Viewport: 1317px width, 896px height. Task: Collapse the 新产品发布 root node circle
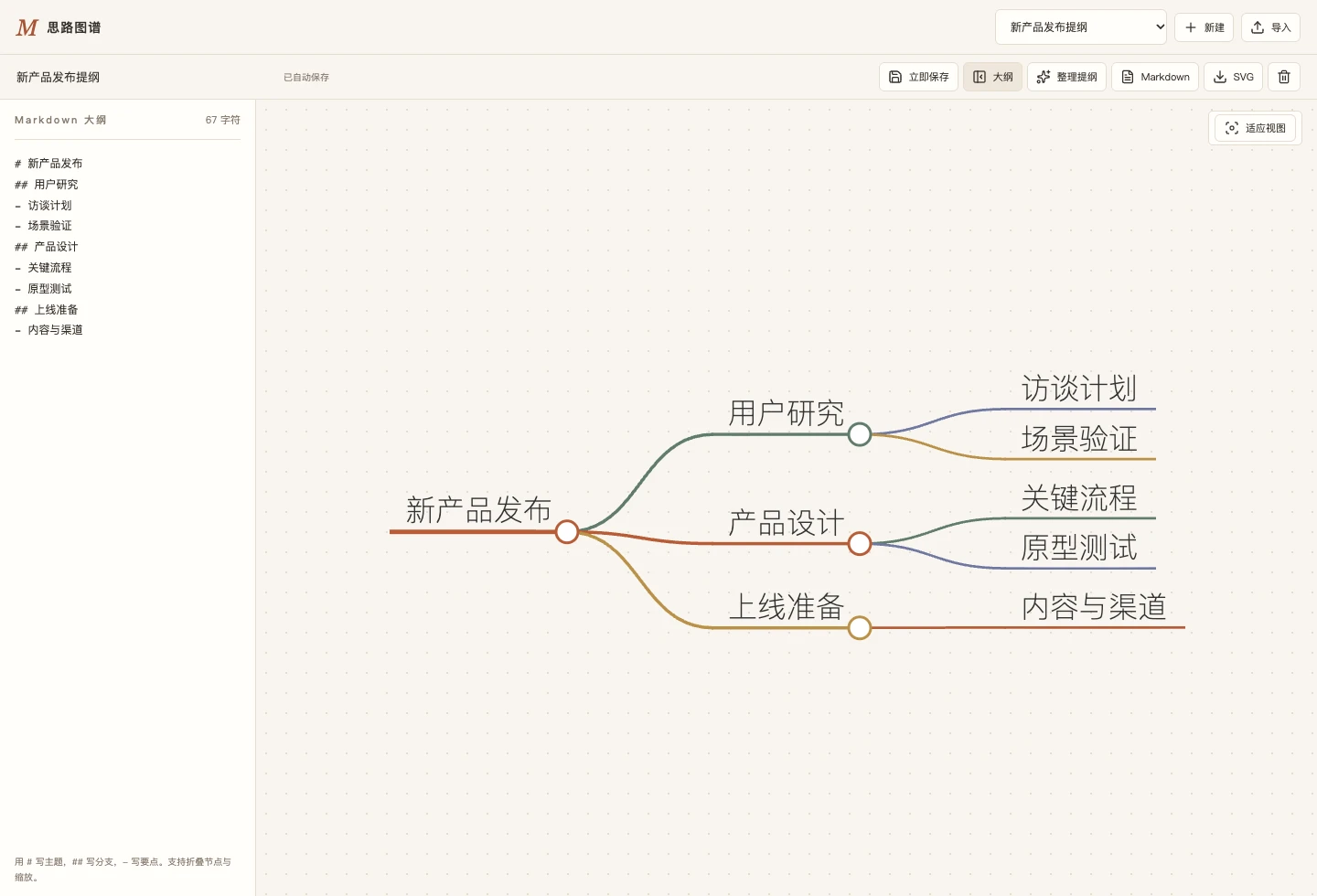[567, 531]
